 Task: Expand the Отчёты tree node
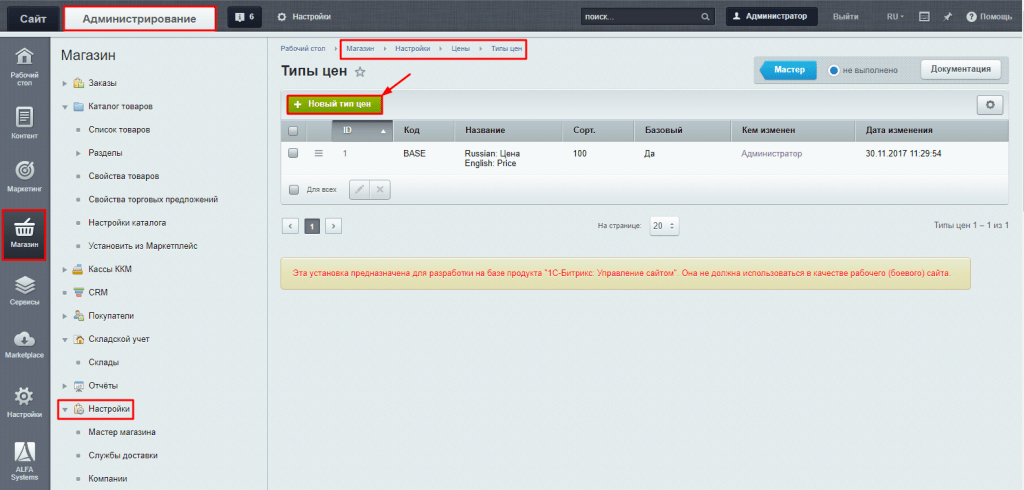pyautogui.click(x=65, y=385)
